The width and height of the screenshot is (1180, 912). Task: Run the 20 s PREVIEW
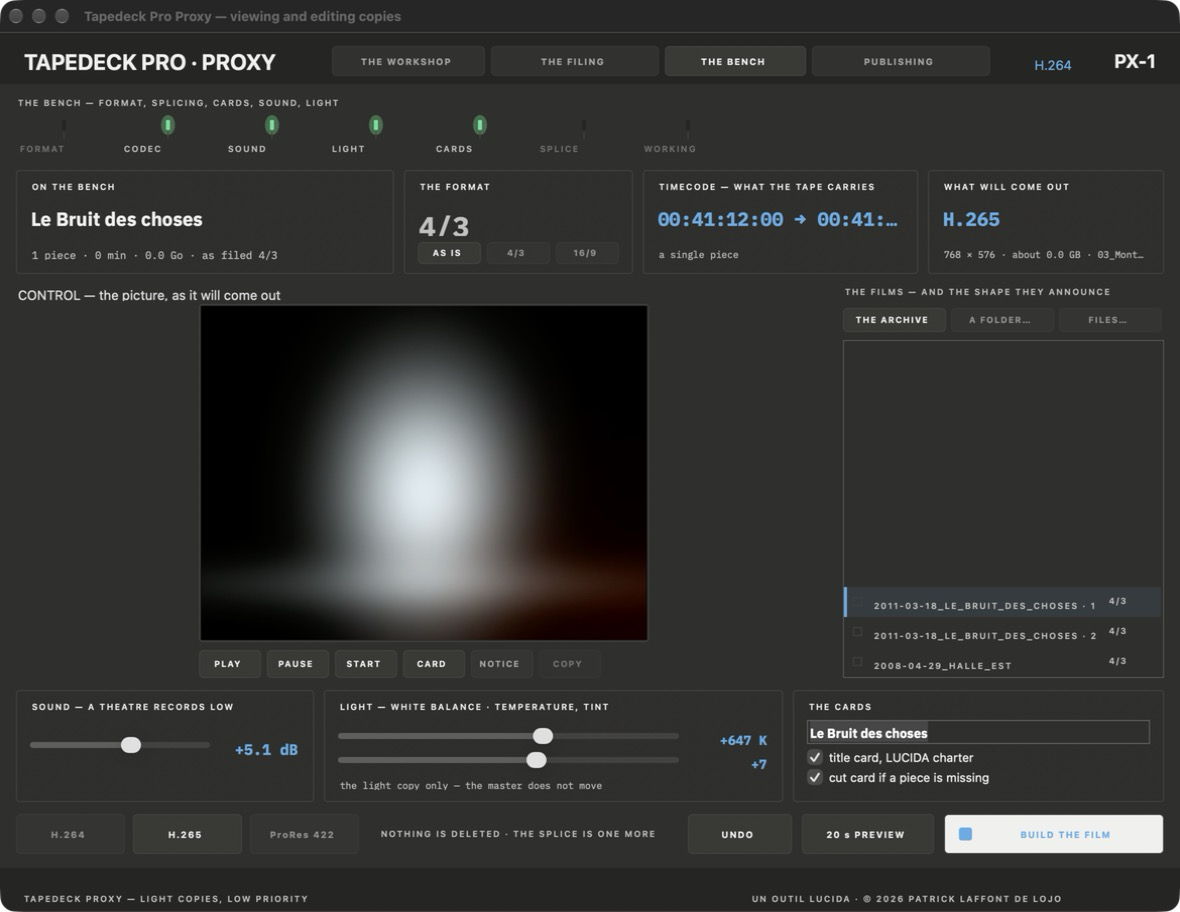coord(867,834)
